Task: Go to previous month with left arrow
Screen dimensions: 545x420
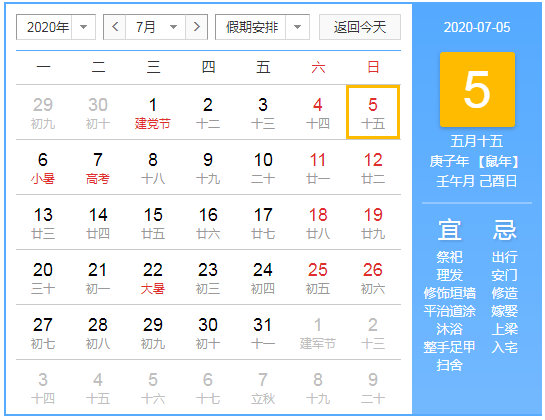Action: (x=115, y=27)
